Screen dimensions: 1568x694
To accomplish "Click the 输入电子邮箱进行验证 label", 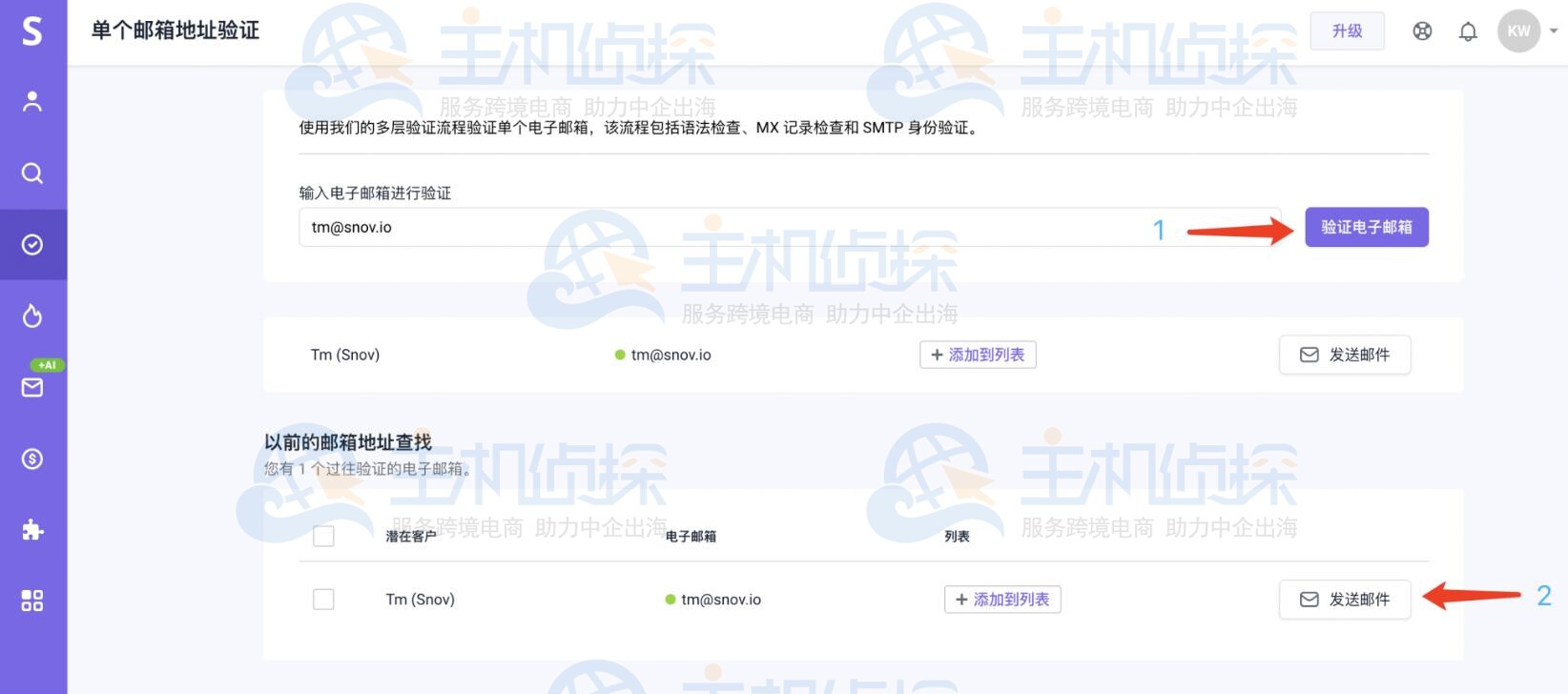I will pos(375,193).
